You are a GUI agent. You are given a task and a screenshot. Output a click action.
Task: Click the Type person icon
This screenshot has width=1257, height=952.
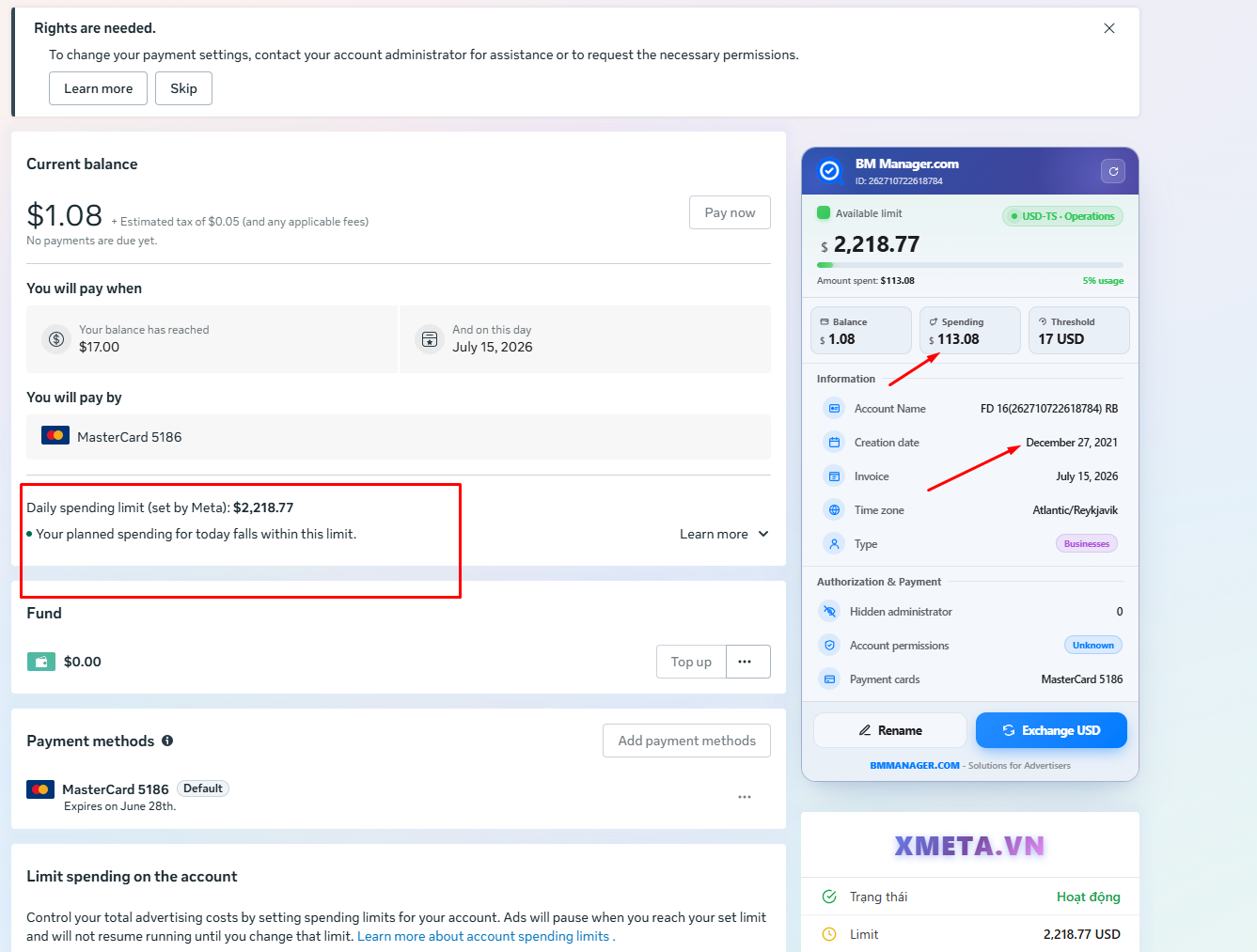click(x=834, y=544)
